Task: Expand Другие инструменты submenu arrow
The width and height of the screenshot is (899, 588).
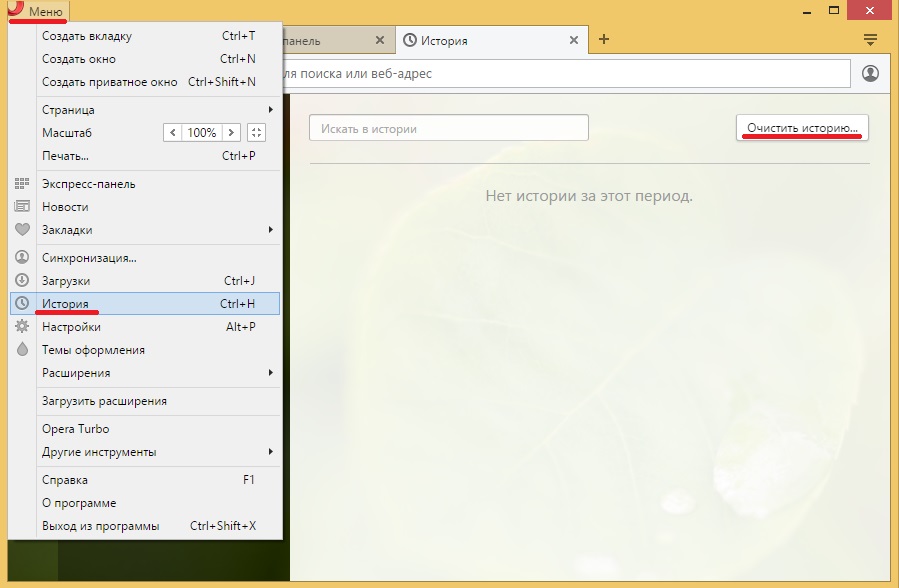Action: click(x=271, y=452)
